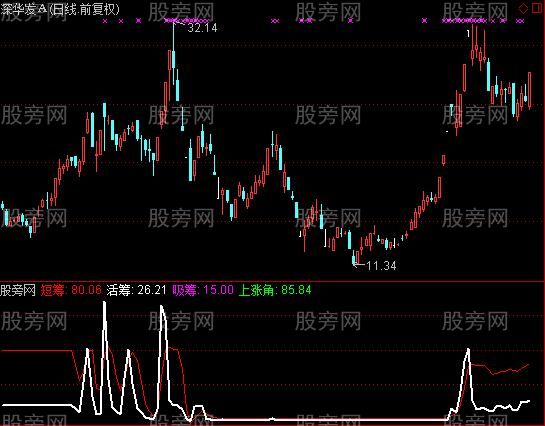Select the 吸筹: 15.00 indicator value

(x=203, y=290)
